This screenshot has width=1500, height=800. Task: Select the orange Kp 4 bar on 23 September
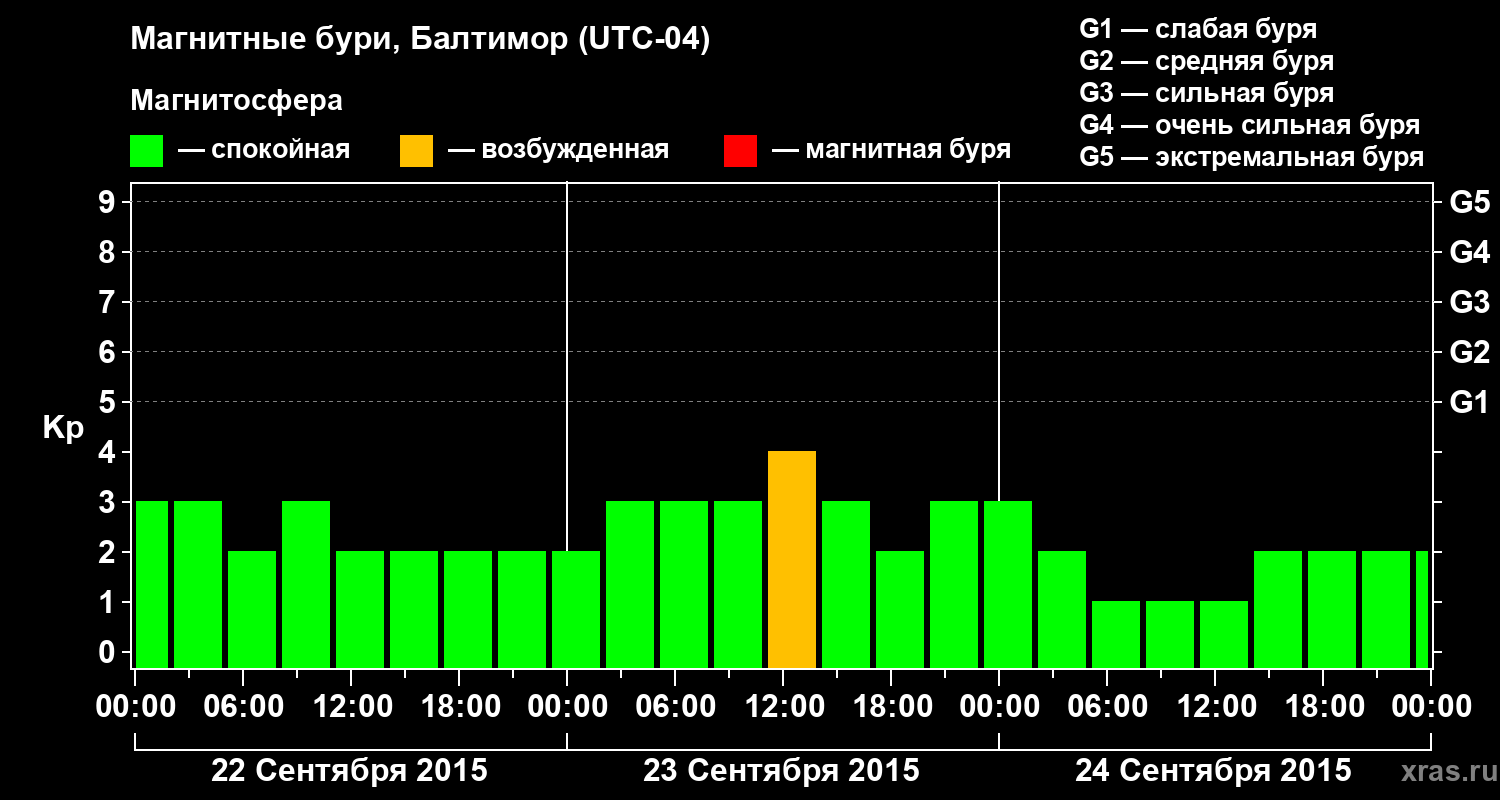[792, 560]
